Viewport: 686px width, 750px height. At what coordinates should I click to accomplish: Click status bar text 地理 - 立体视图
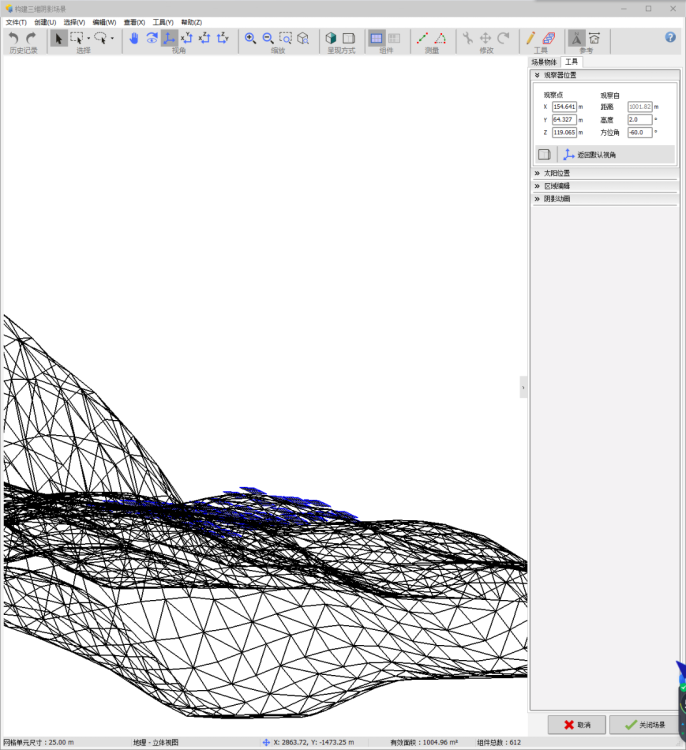(x=155, y=742)
